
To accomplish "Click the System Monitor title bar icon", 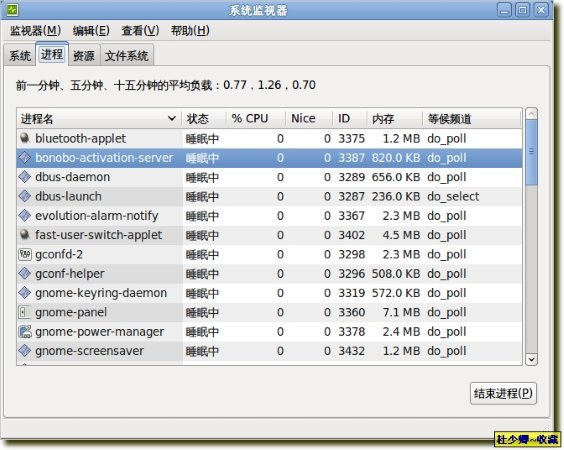I will click(x=12, y=10).
